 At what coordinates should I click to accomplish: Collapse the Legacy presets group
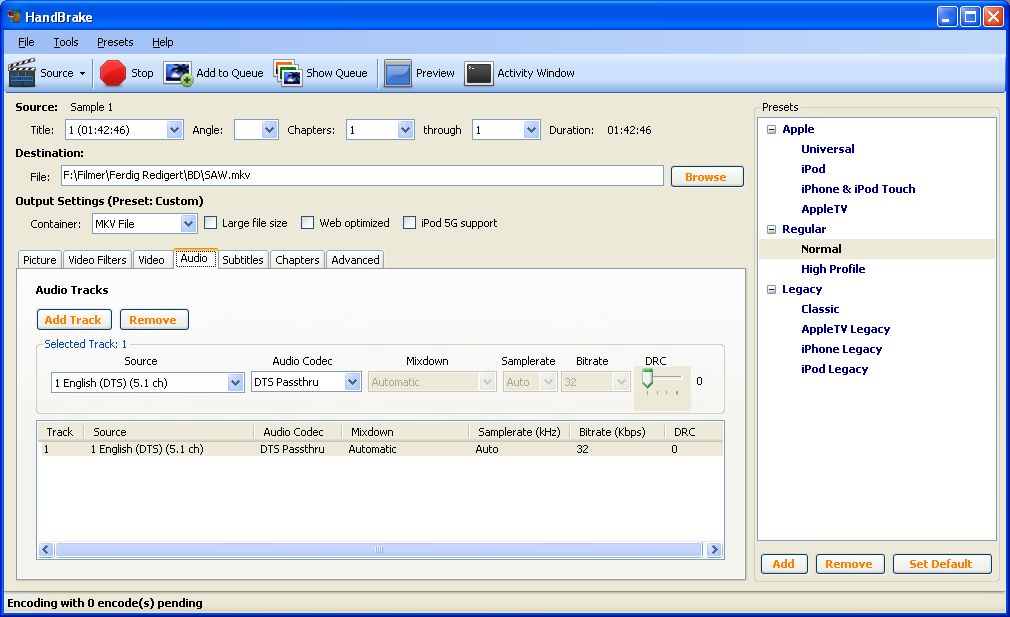tap(771, 290)
